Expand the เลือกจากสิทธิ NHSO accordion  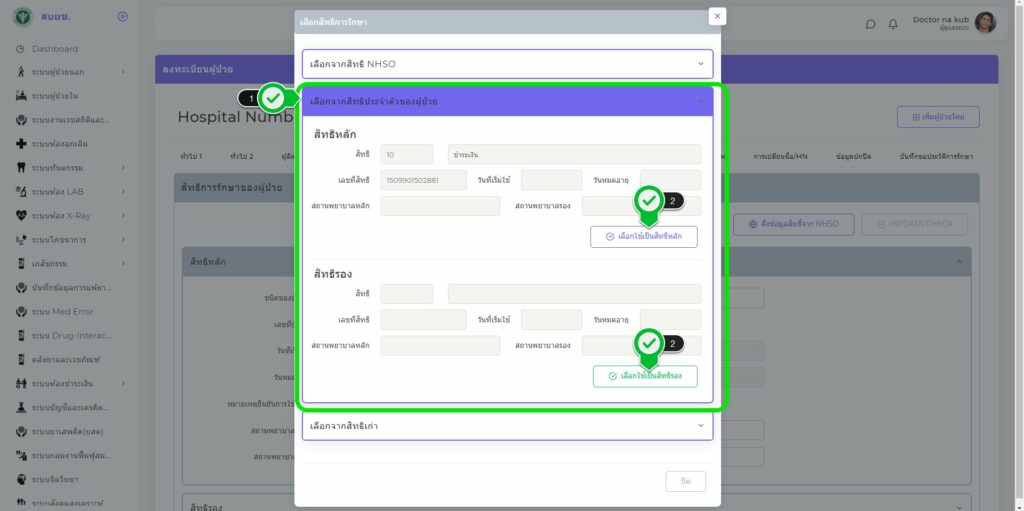tap(507, 64)
